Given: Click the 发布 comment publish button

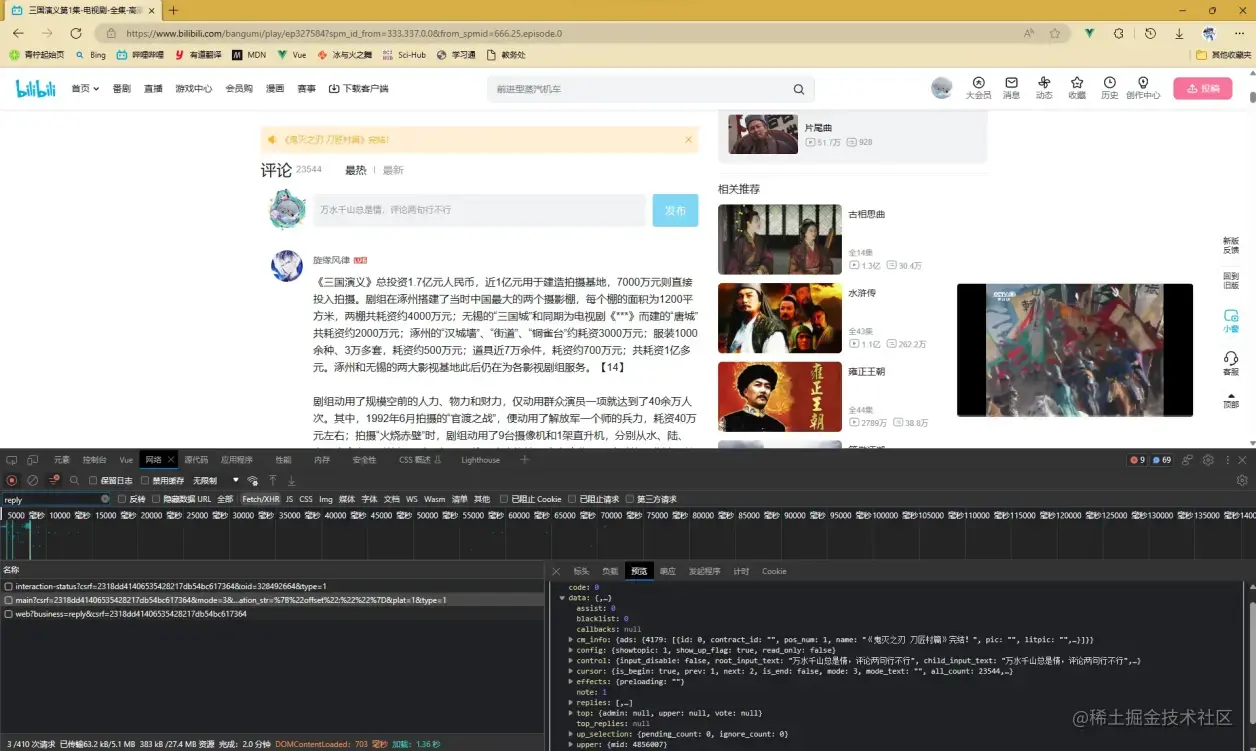Looking at the screenshot, I should [675, 211].
